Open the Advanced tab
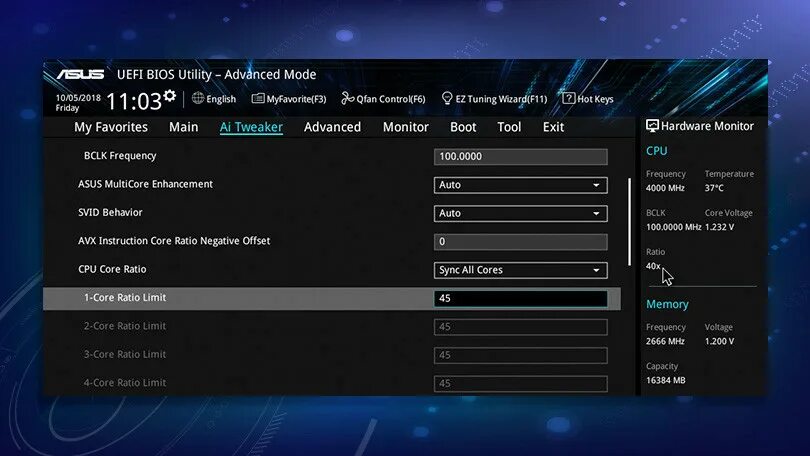This screenshot has width=810, height=456. click(332, 127)
